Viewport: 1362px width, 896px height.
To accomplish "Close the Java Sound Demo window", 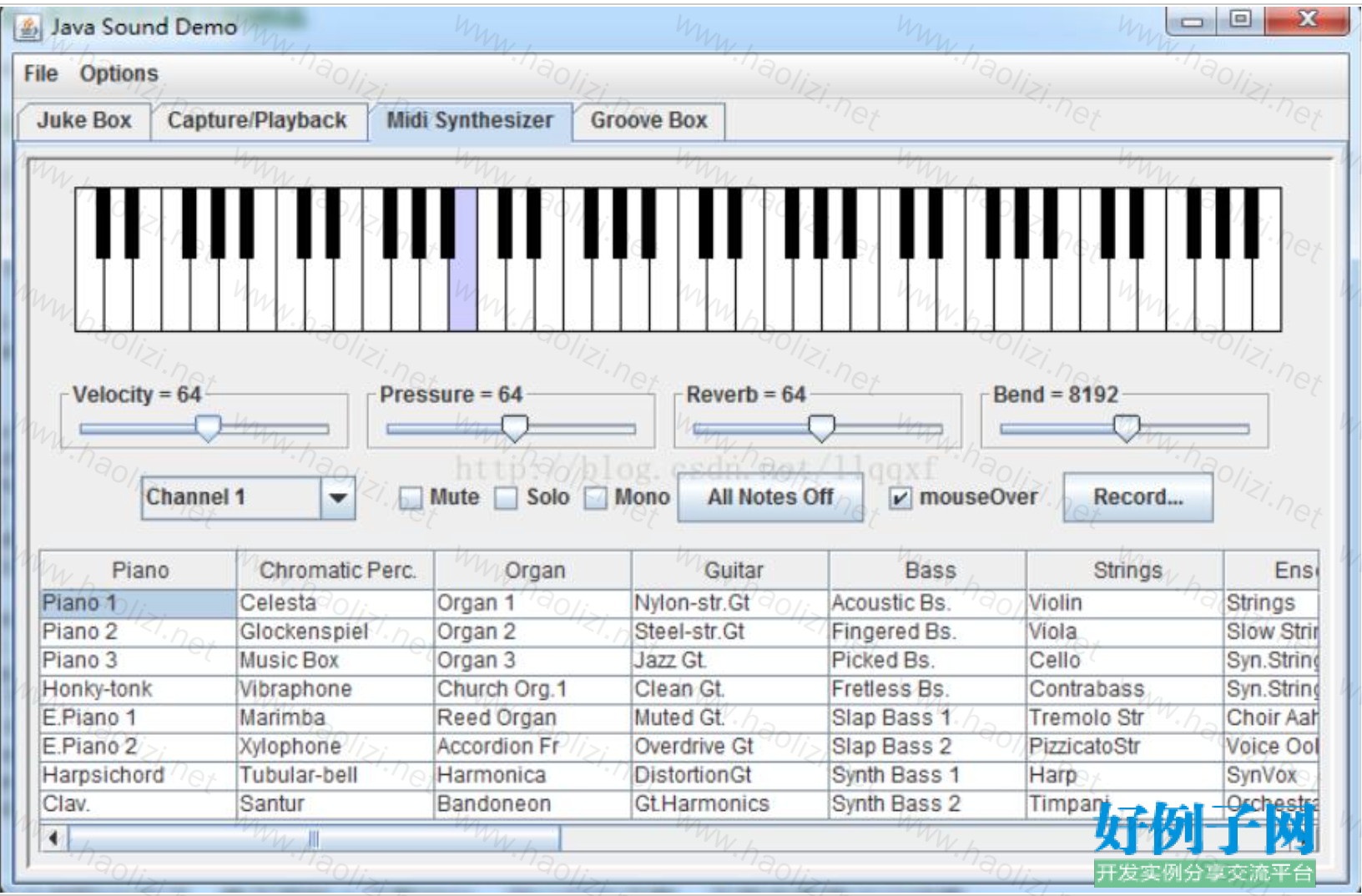I will point(1307,20).
